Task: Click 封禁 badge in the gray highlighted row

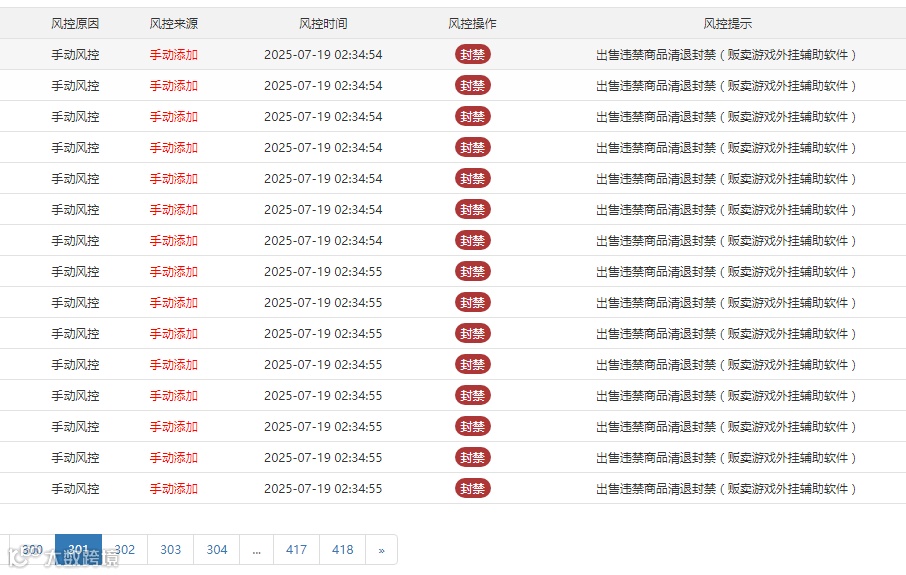Action: coord(473,54)
